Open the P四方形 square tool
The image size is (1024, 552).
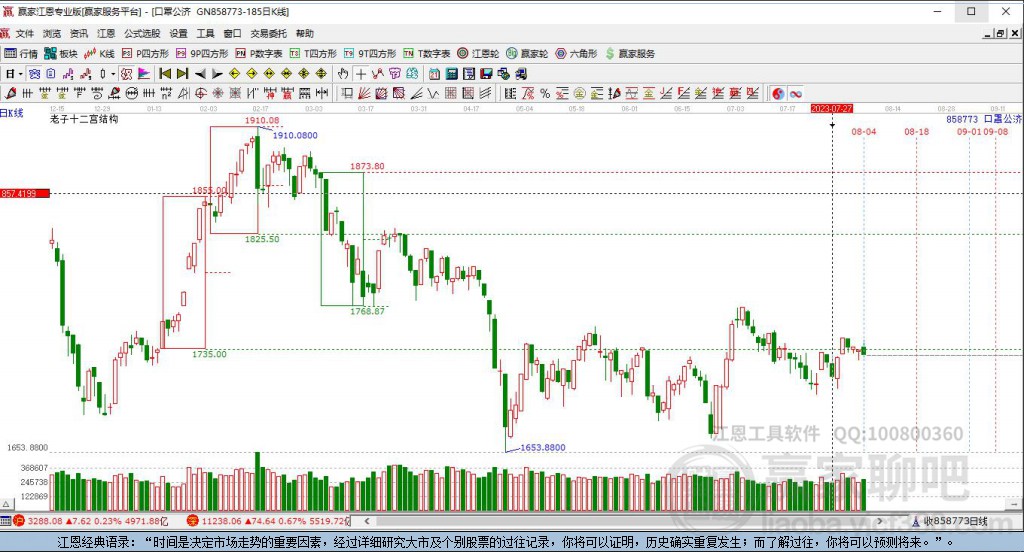pyautogui.click(x=145, y=54)
